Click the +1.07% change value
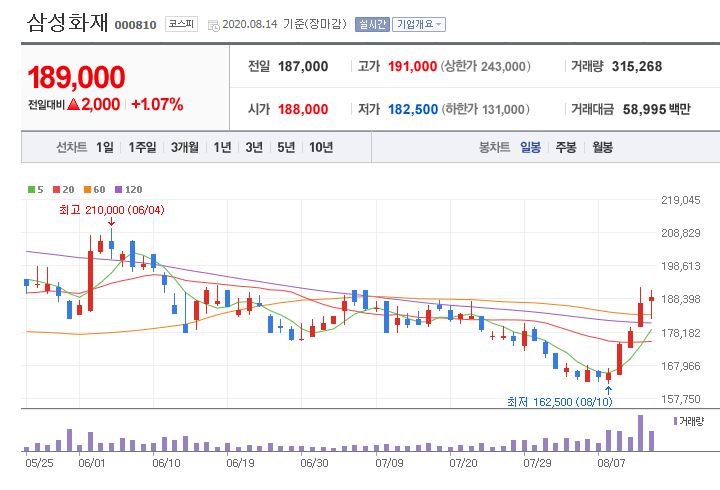Screen dimensions: 720x490 coord(157,104)
